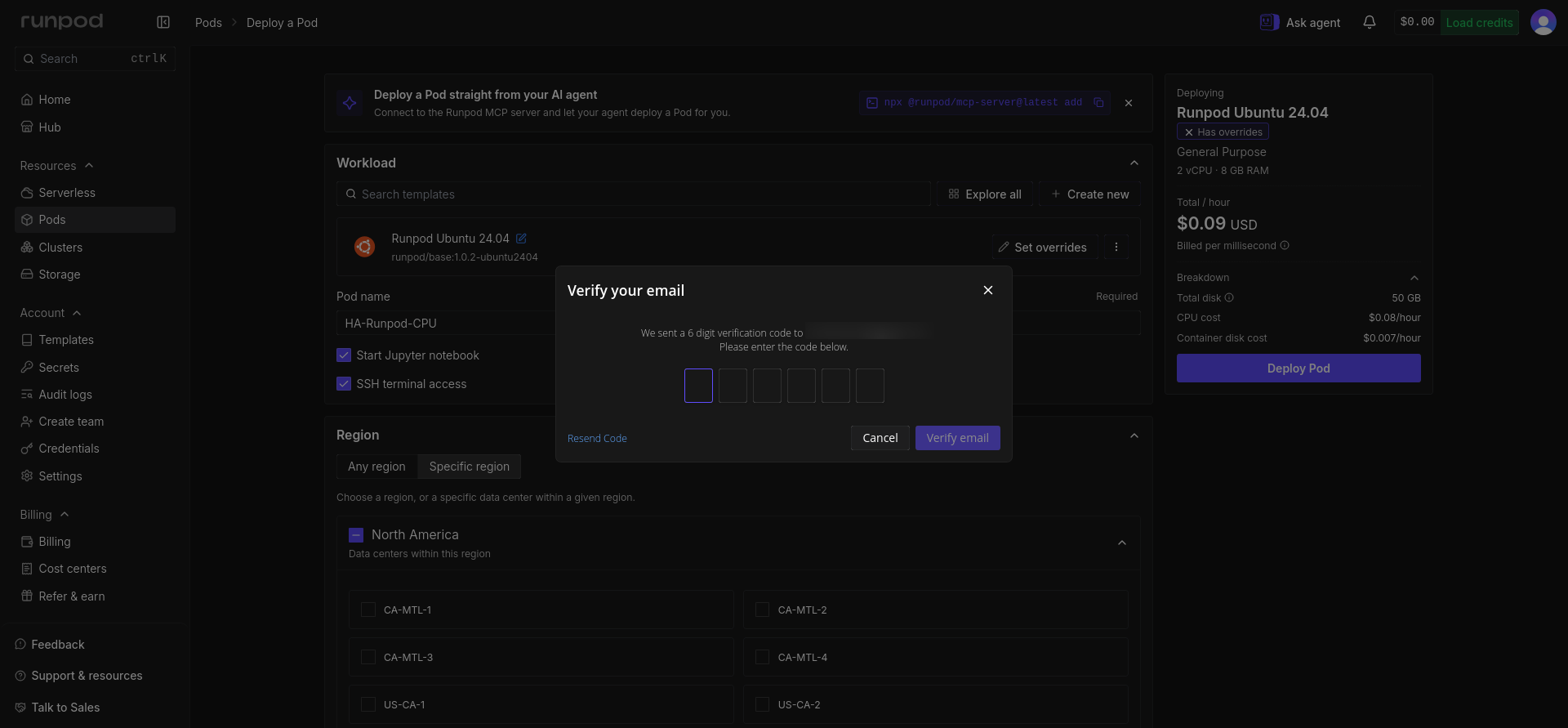
Task: Open the user avatar menu
Action: pos(1543,22)
